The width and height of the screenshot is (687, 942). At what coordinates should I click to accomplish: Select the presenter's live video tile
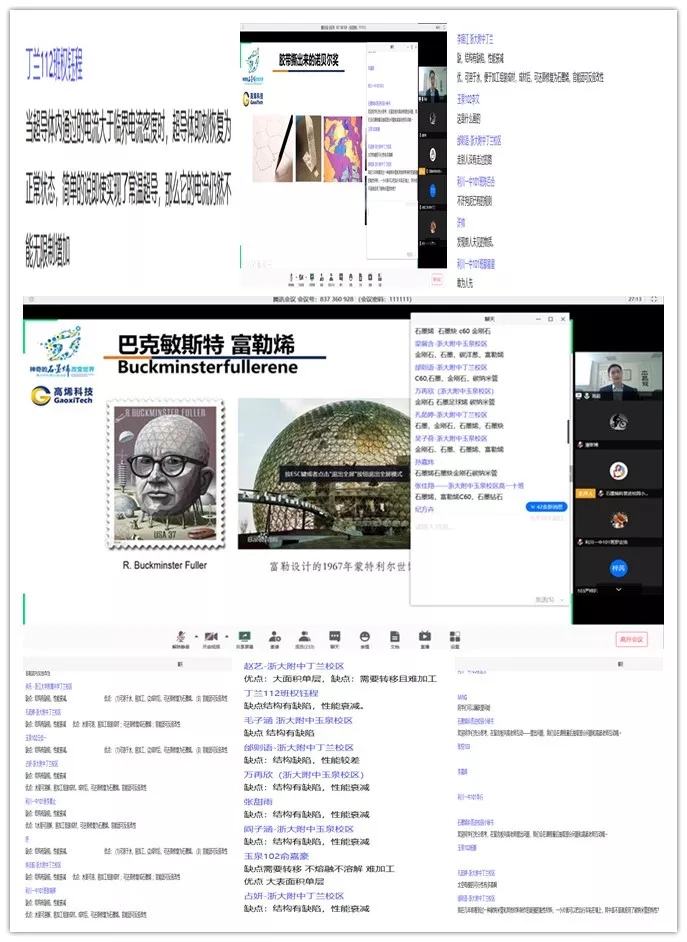click(x=619, y=376)
